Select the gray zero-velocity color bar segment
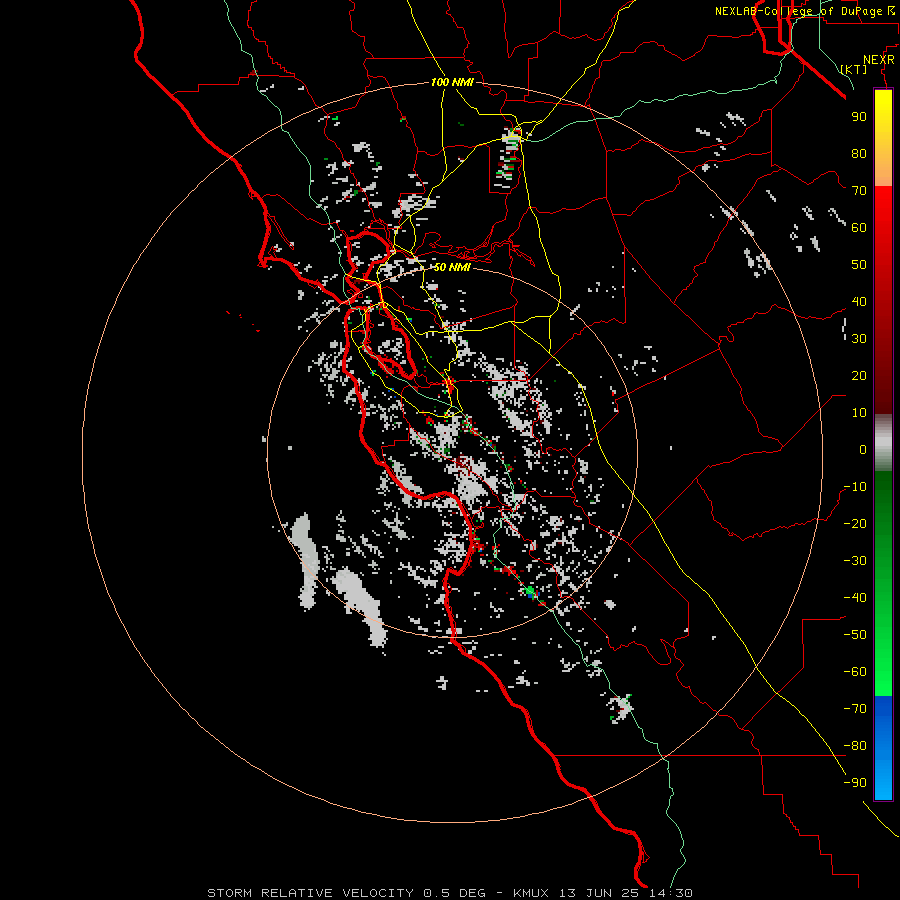This screenshot has width=900, height=900. coord(883,442)
